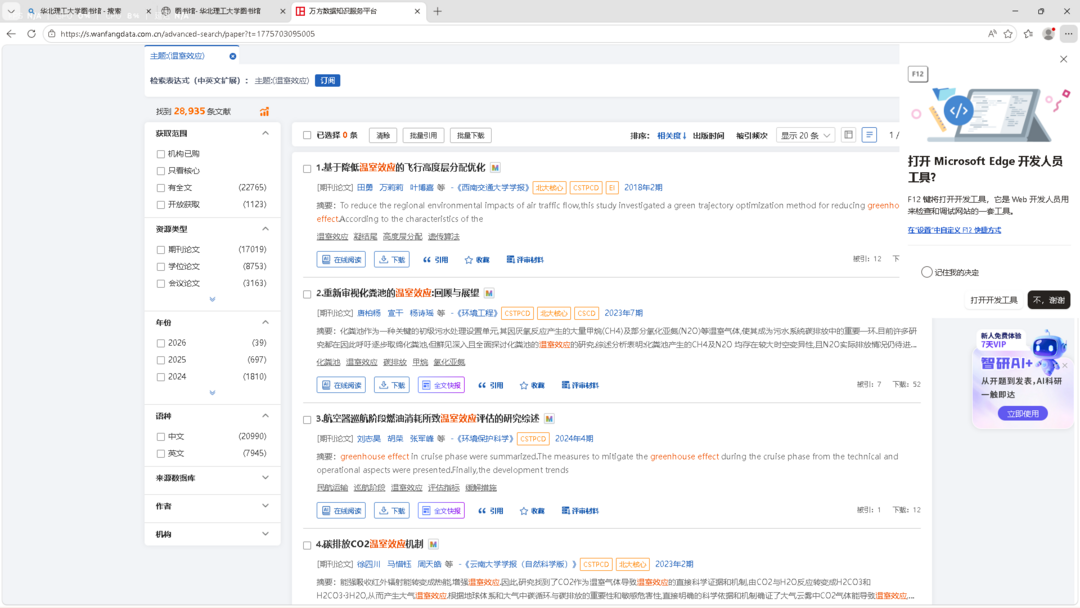The image size is (1080, 608).
Task: Read result 1 online with 在线阅读
Action: pyautogui.click(x=341, y=260)
